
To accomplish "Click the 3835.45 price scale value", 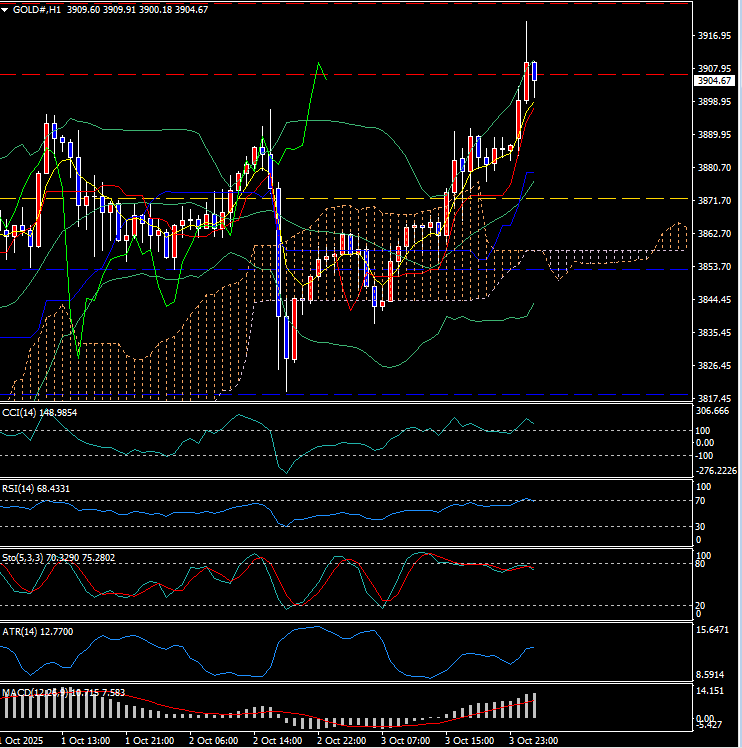I will click(712, 333).
